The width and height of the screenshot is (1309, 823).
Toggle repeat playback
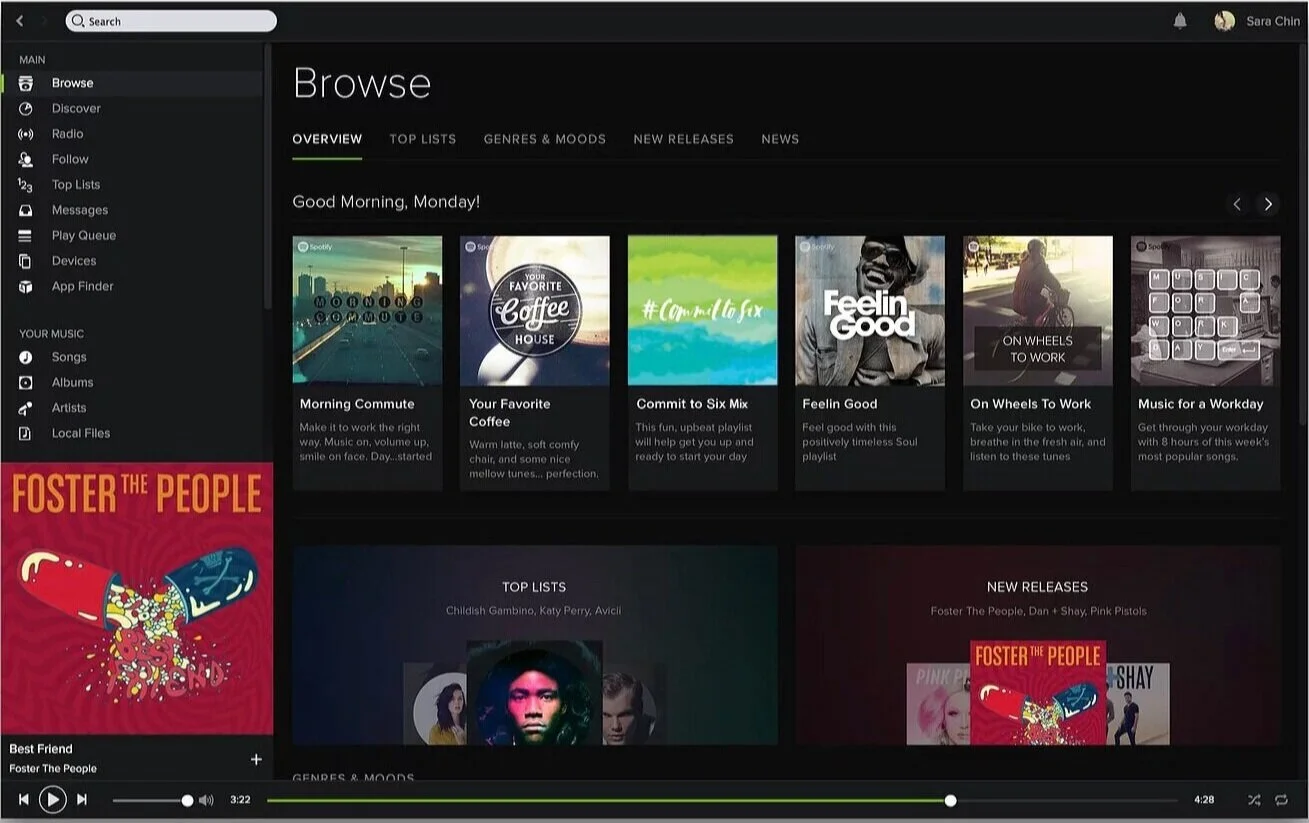[1281, 800]
